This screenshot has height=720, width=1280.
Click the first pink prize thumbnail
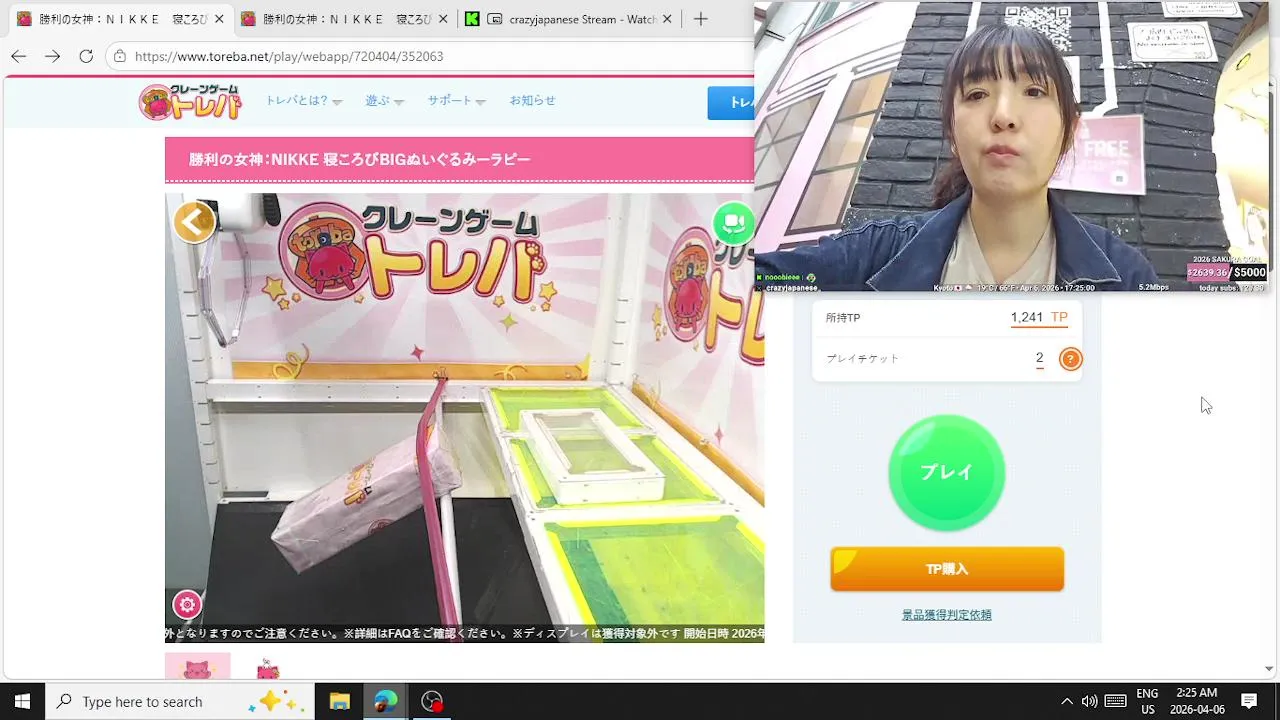(x=197, y=666)
